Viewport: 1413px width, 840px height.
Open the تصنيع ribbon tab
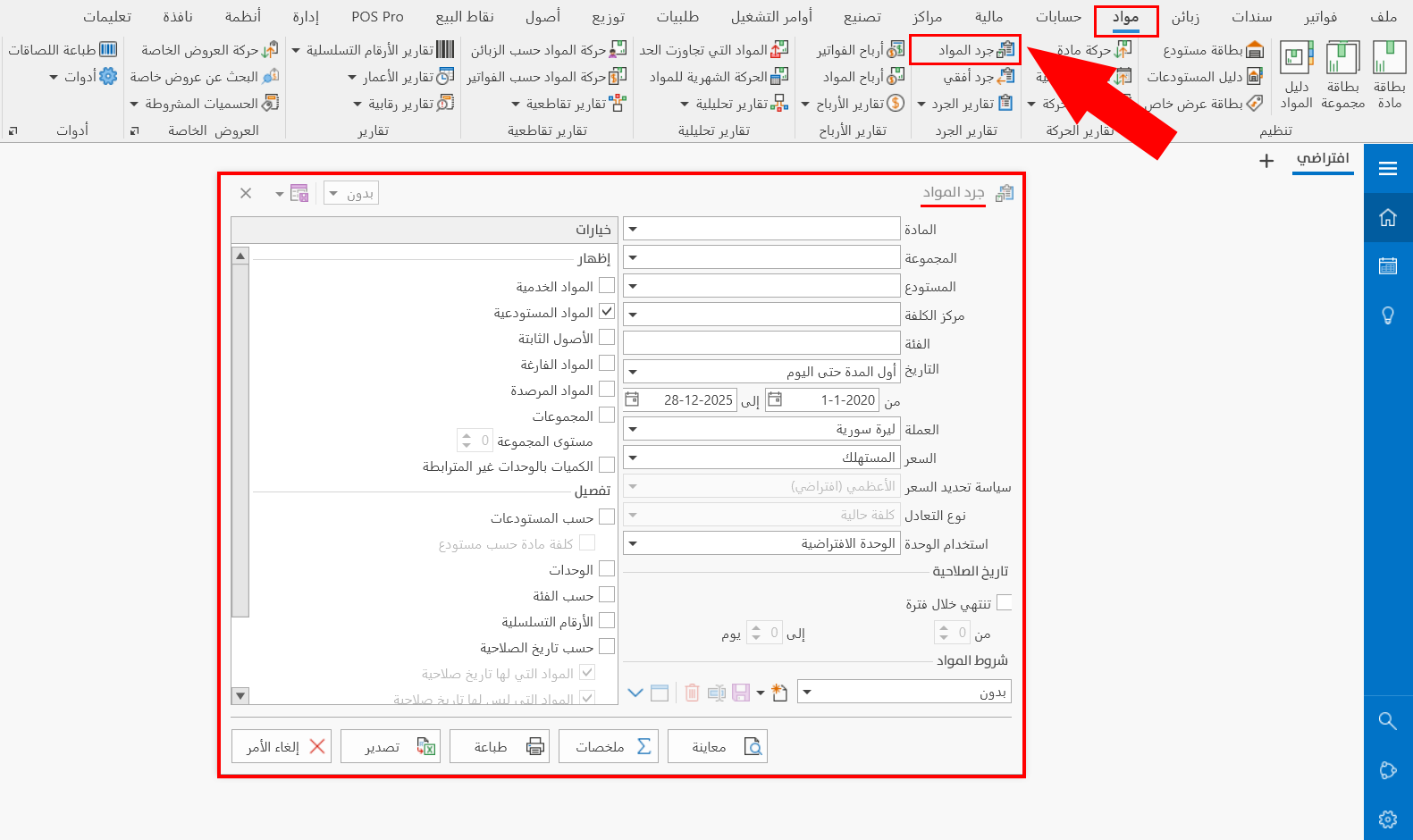point(862,16)
